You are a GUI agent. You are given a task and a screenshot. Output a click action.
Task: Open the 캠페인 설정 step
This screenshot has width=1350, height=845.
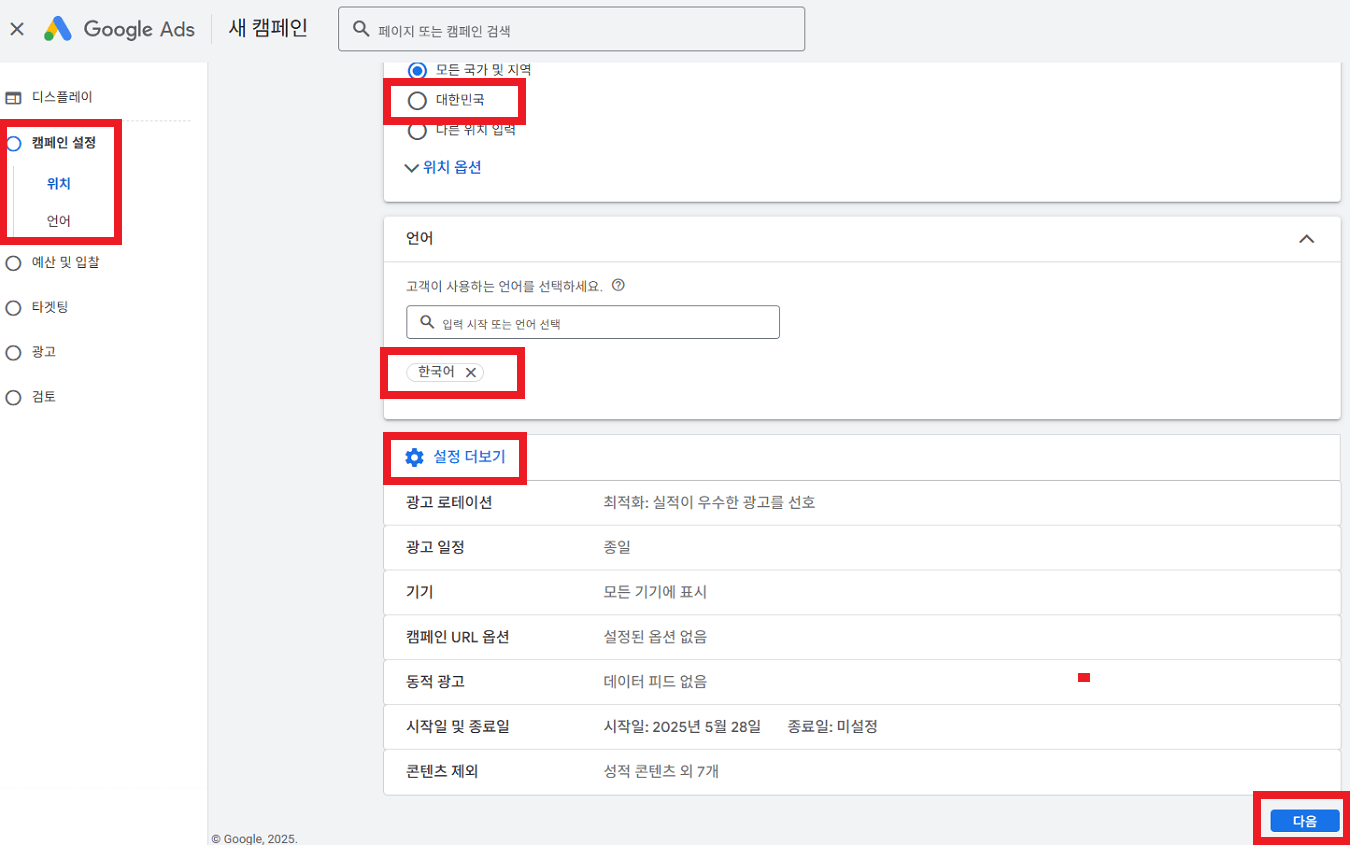[64, 143]
